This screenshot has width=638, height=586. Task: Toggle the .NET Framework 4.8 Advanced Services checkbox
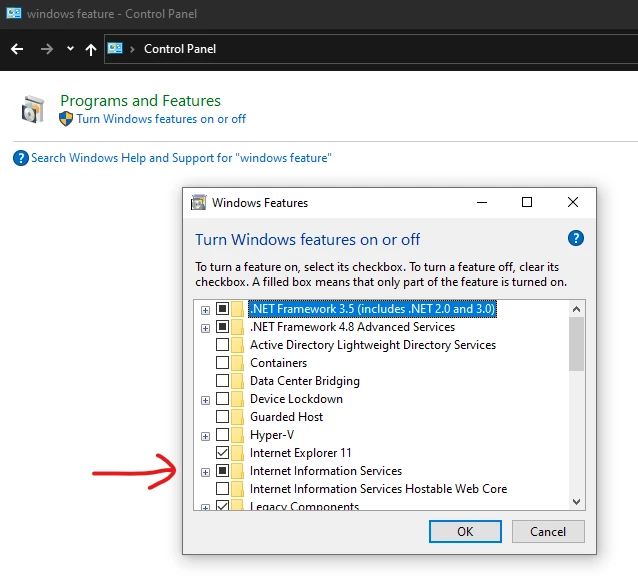click(222, 326)
